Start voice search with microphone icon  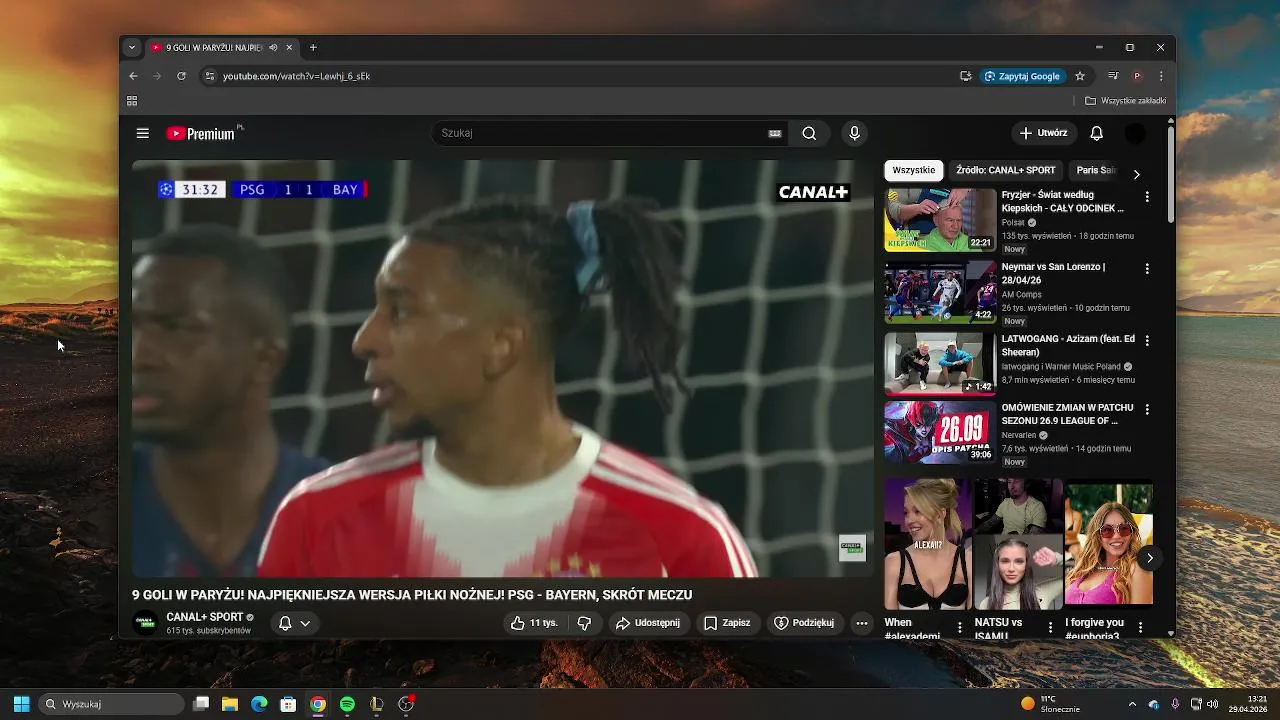click(854, 133)
